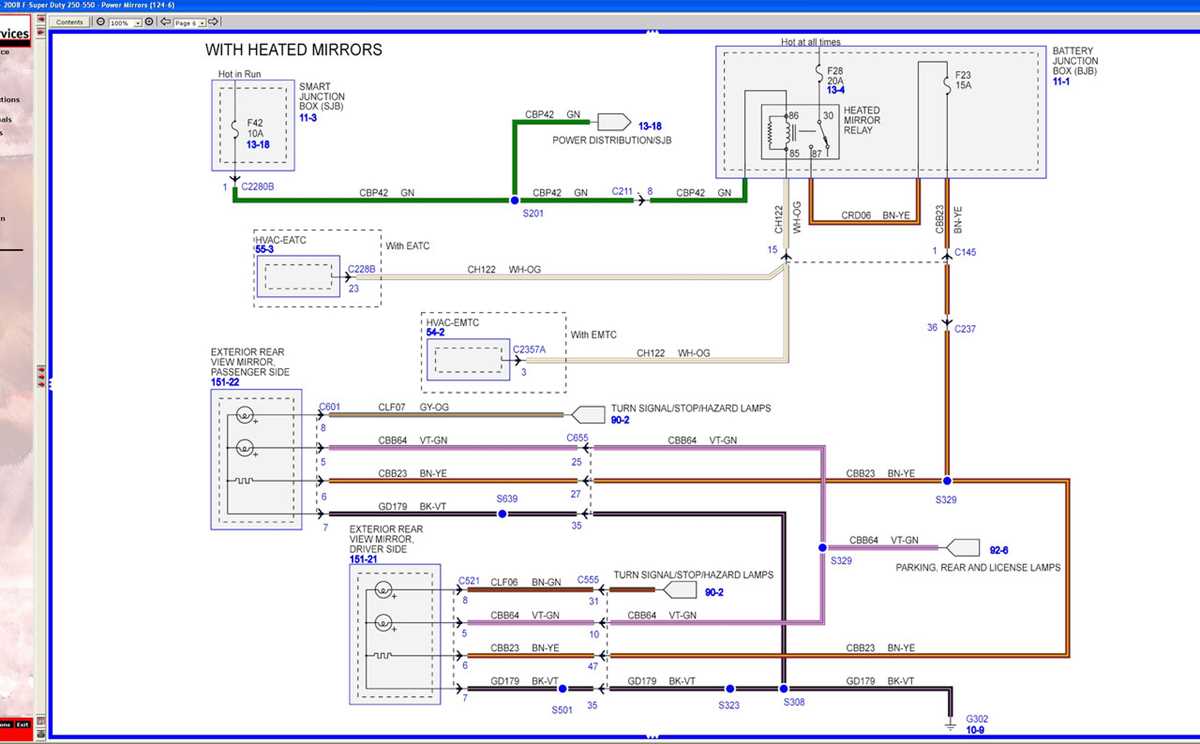Click the With EATC label

click(x=408, y=245)
